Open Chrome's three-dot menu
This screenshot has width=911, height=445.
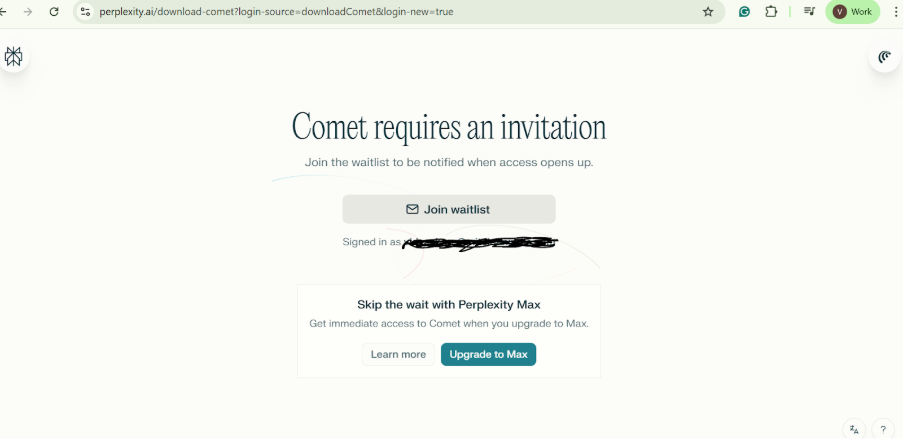point(896,12)
